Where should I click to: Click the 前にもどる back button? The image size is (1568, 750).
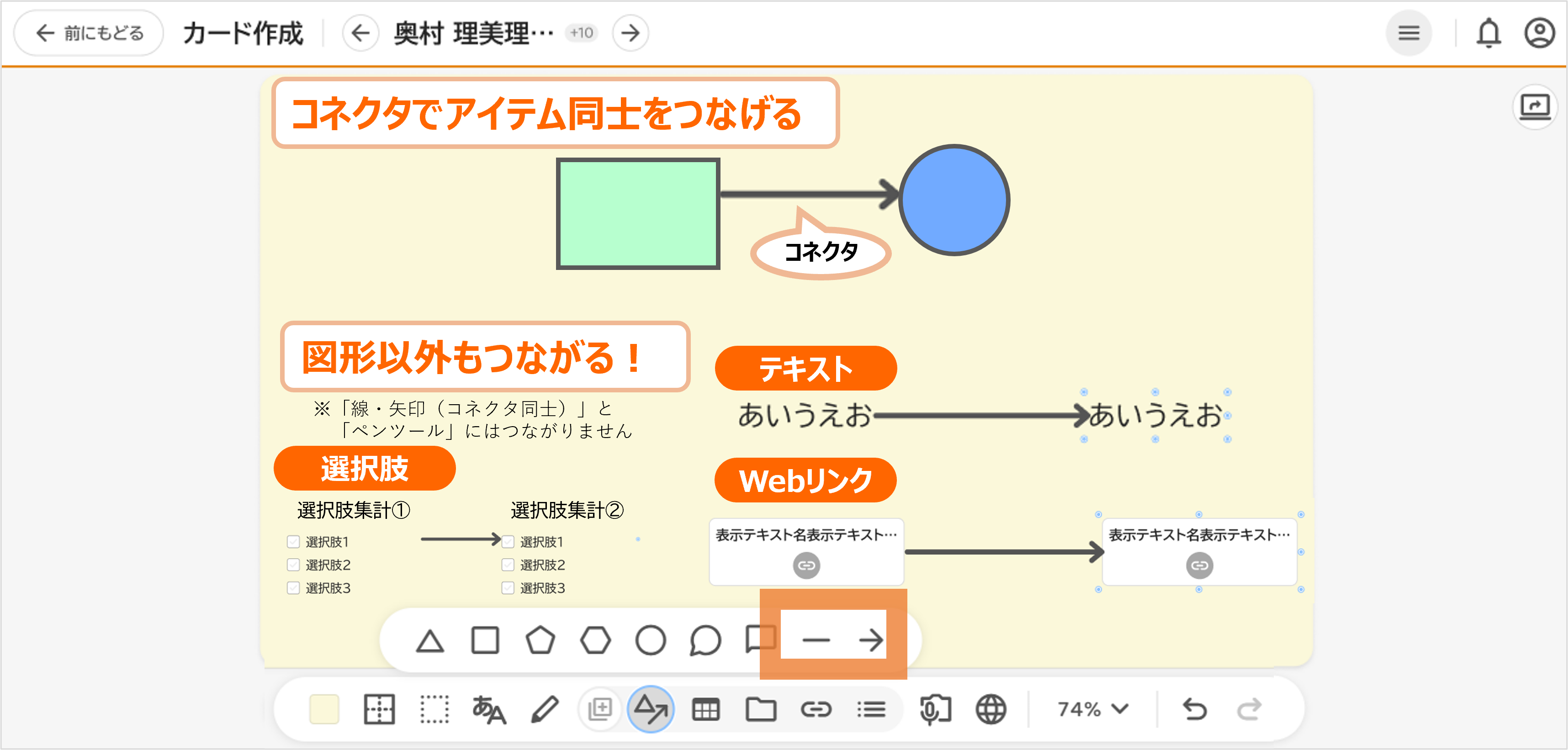(89, 33)
